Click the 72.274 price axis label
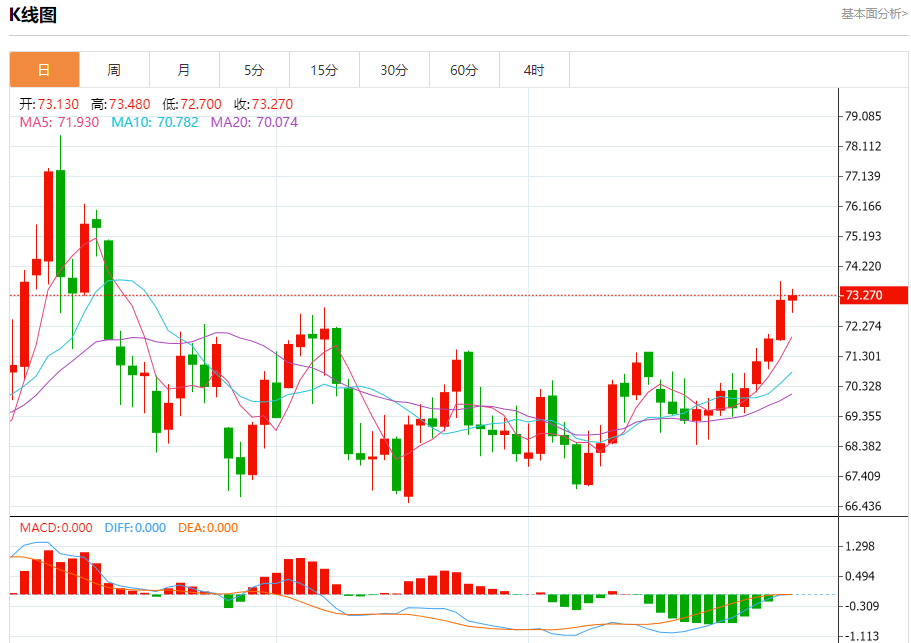Image resolution: width=911 pixels, height=643 pixels. [x=863, y=326]
